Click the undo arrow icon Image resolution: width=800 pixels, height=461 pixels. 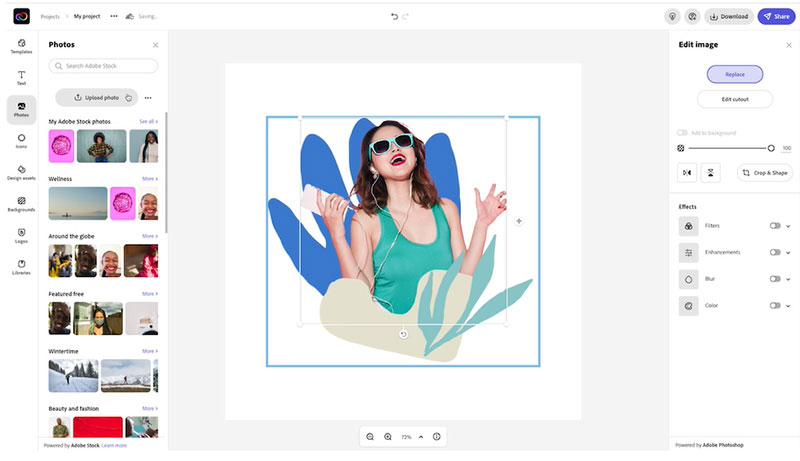(x=394, y=16)
